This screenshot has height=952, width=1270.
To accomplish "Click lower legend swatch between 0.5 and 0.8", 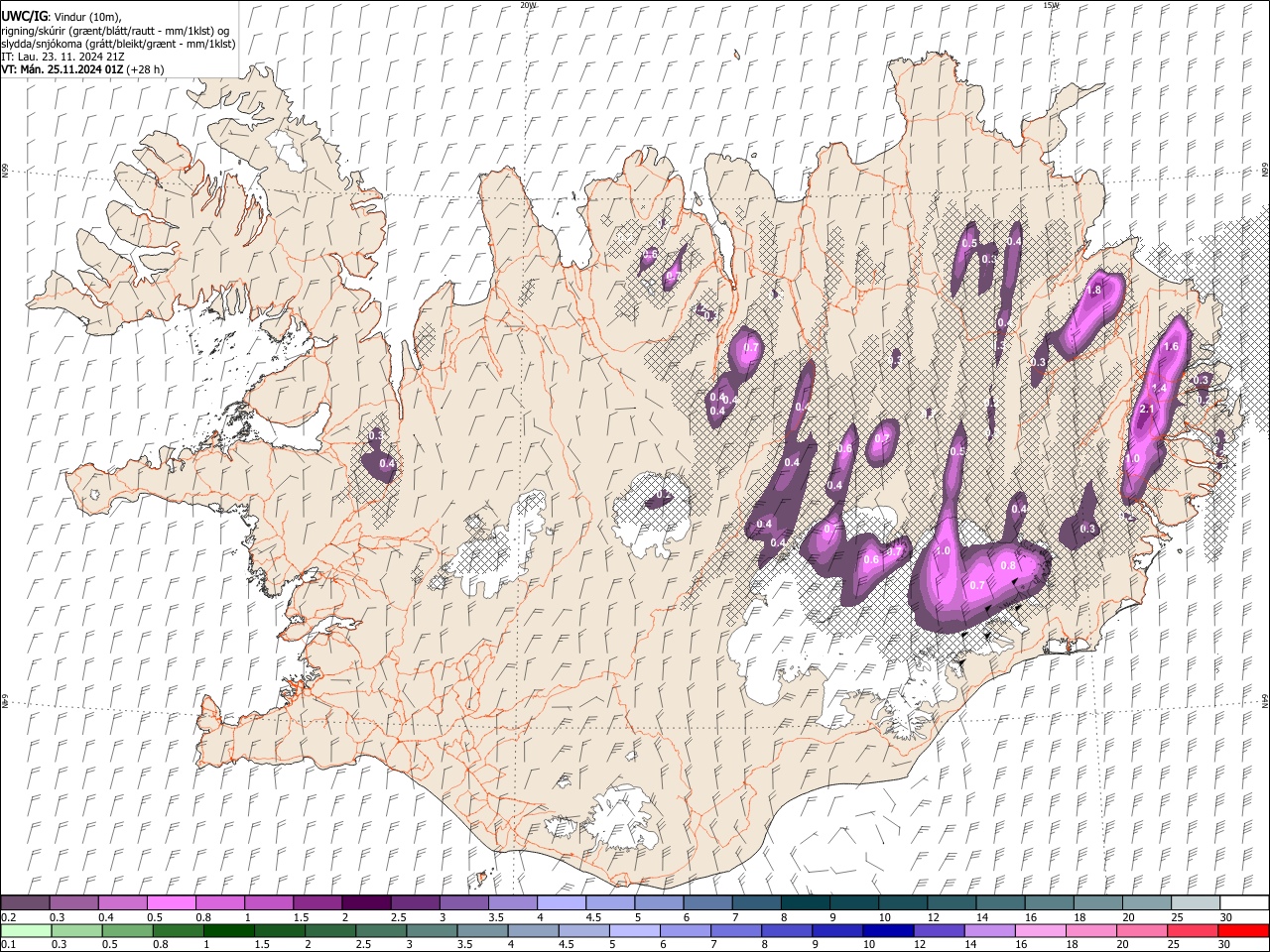I will click(x=127, y=931).
